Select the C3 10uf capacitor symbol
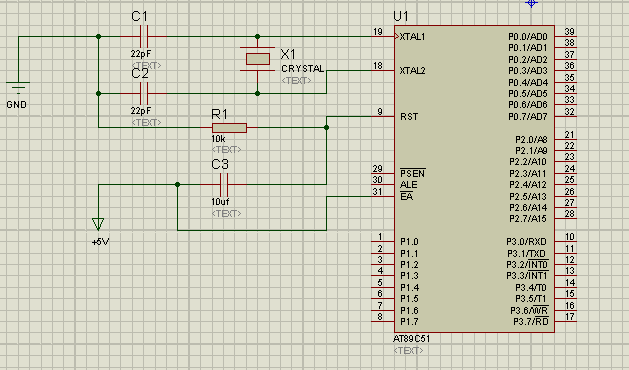 (x=224, y=185)
